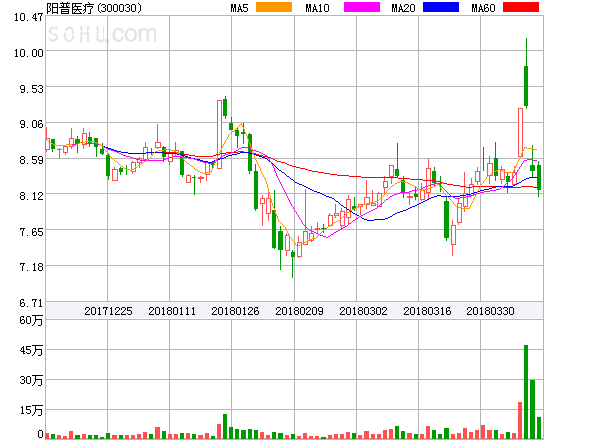Click the 45万 volume axis label

pos(31,350)
